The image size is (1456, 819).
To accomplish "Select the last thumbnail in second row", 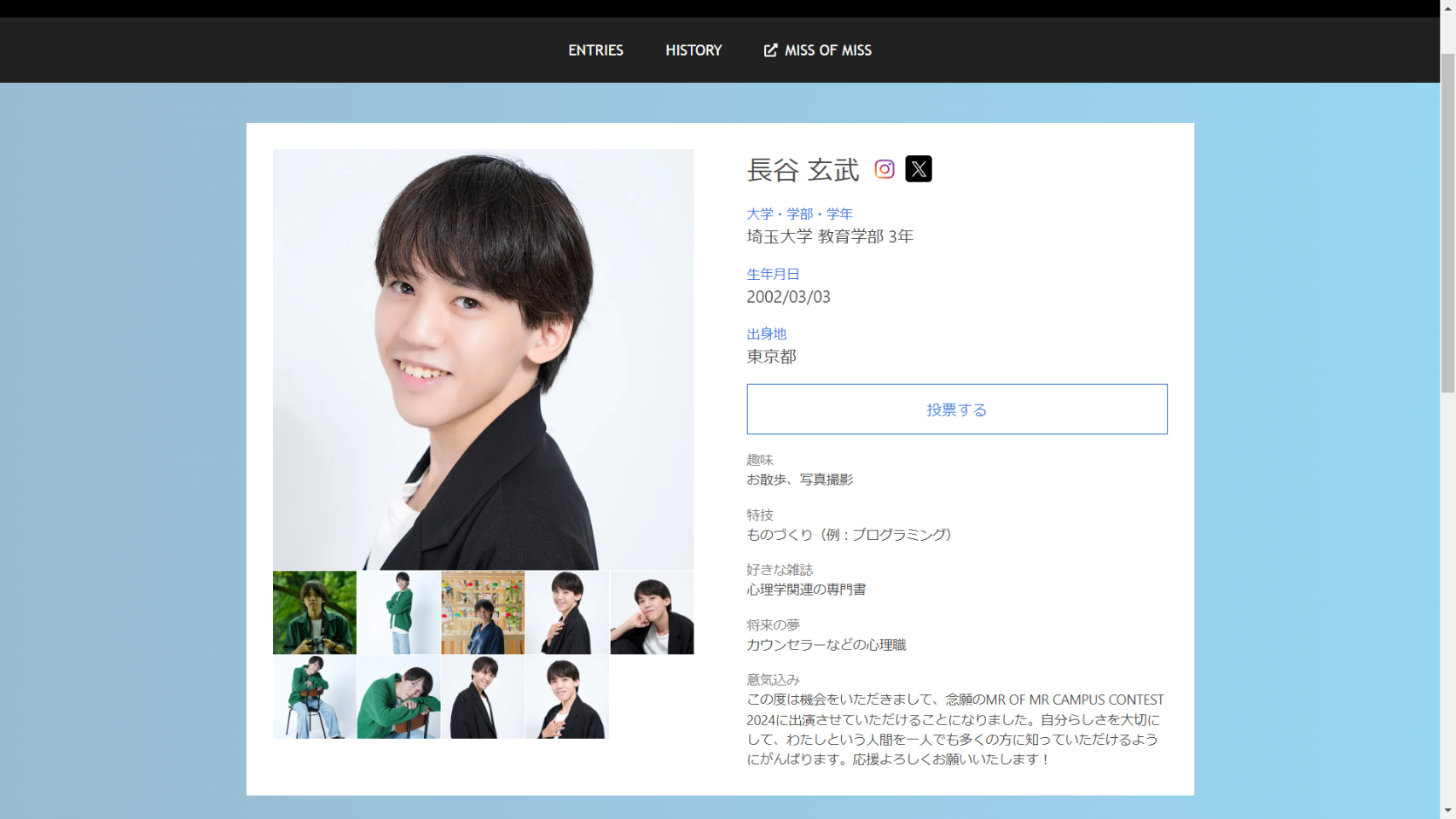I will 567,697.
